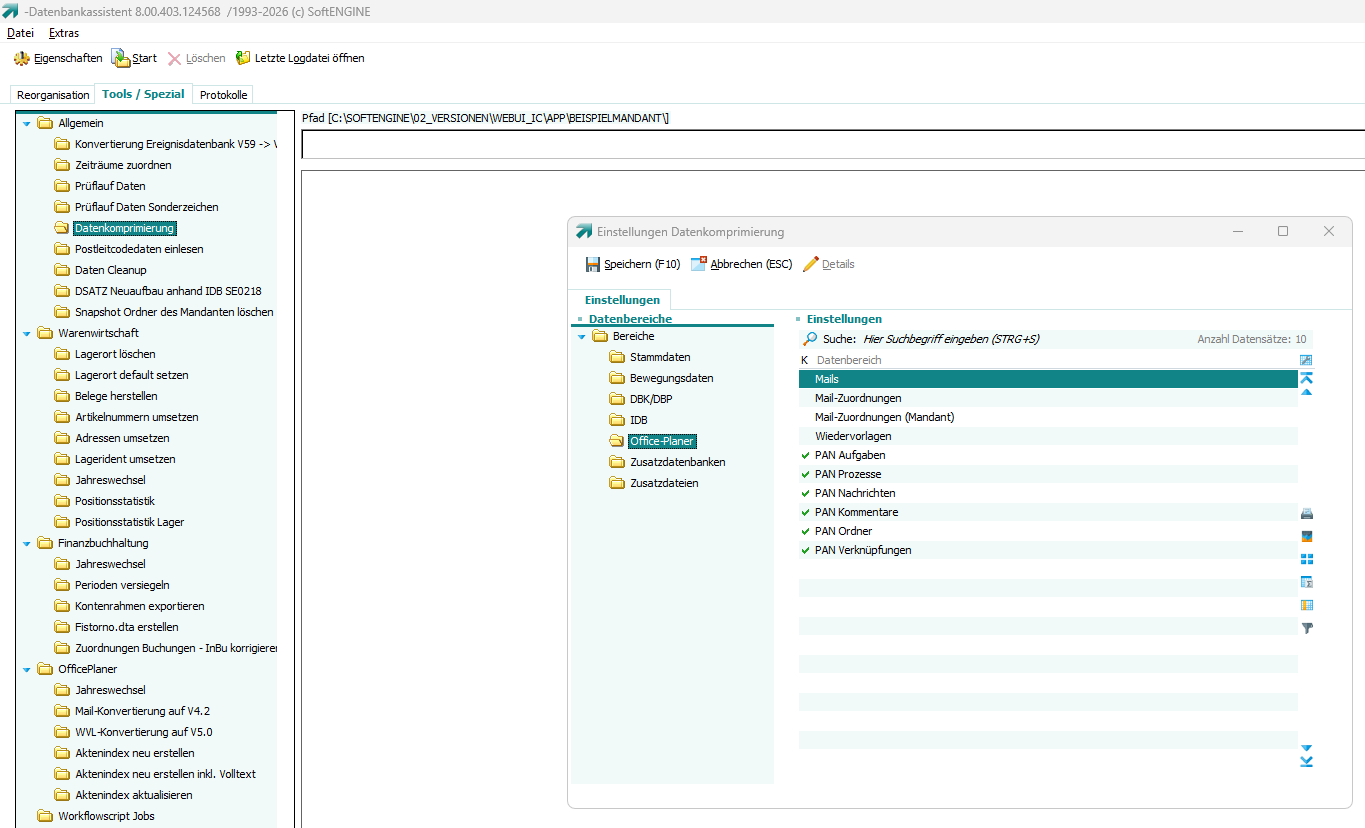1365x828 pixels.
Task: Click the Speichern floppy disk icon
Action: (x=593, y=265)
